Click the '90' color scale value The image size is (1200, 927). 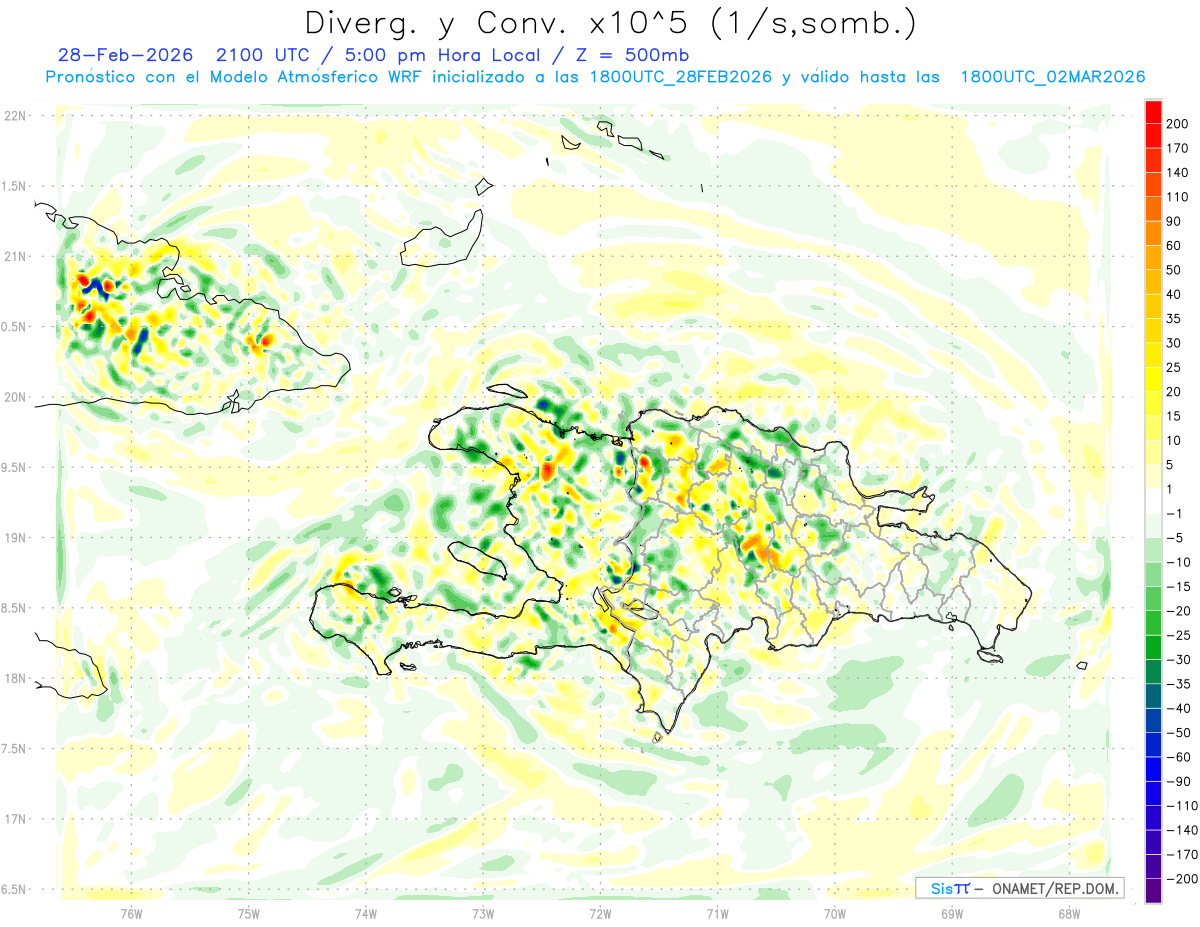pos(1174,220)
